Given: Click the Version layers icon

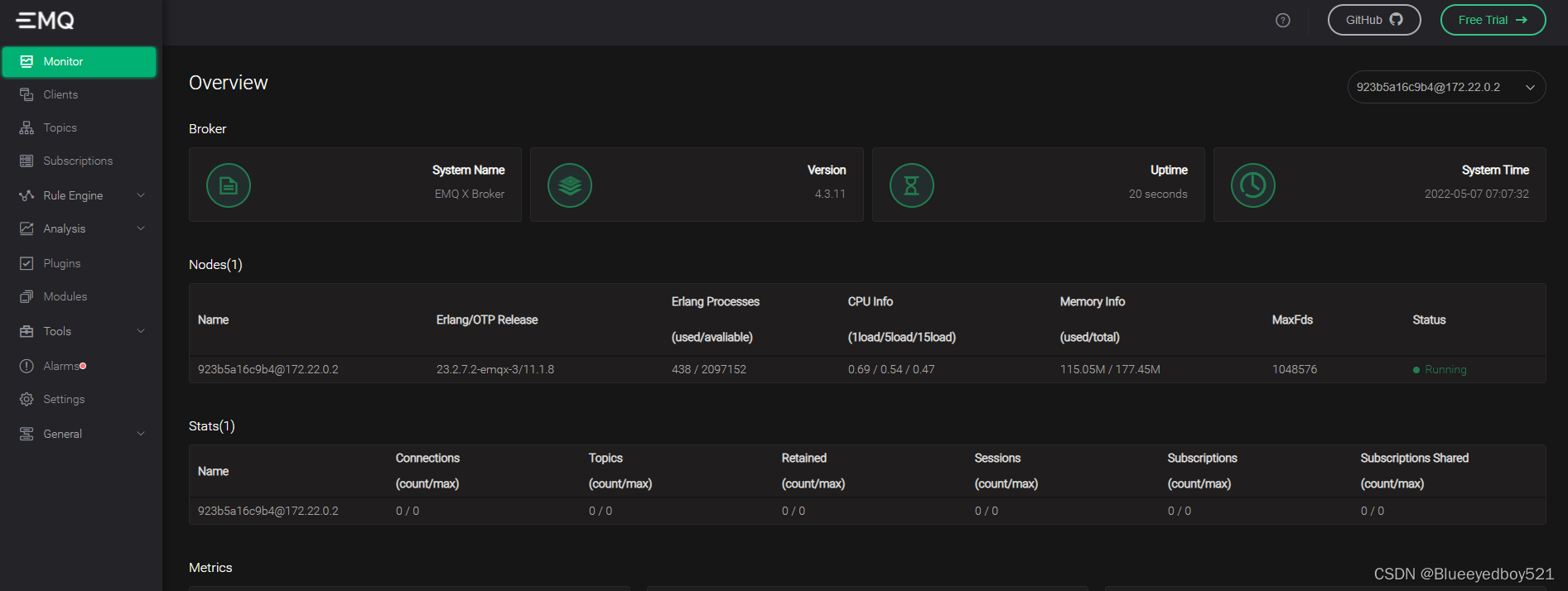Looking at the screenshot, I should 570,185.
